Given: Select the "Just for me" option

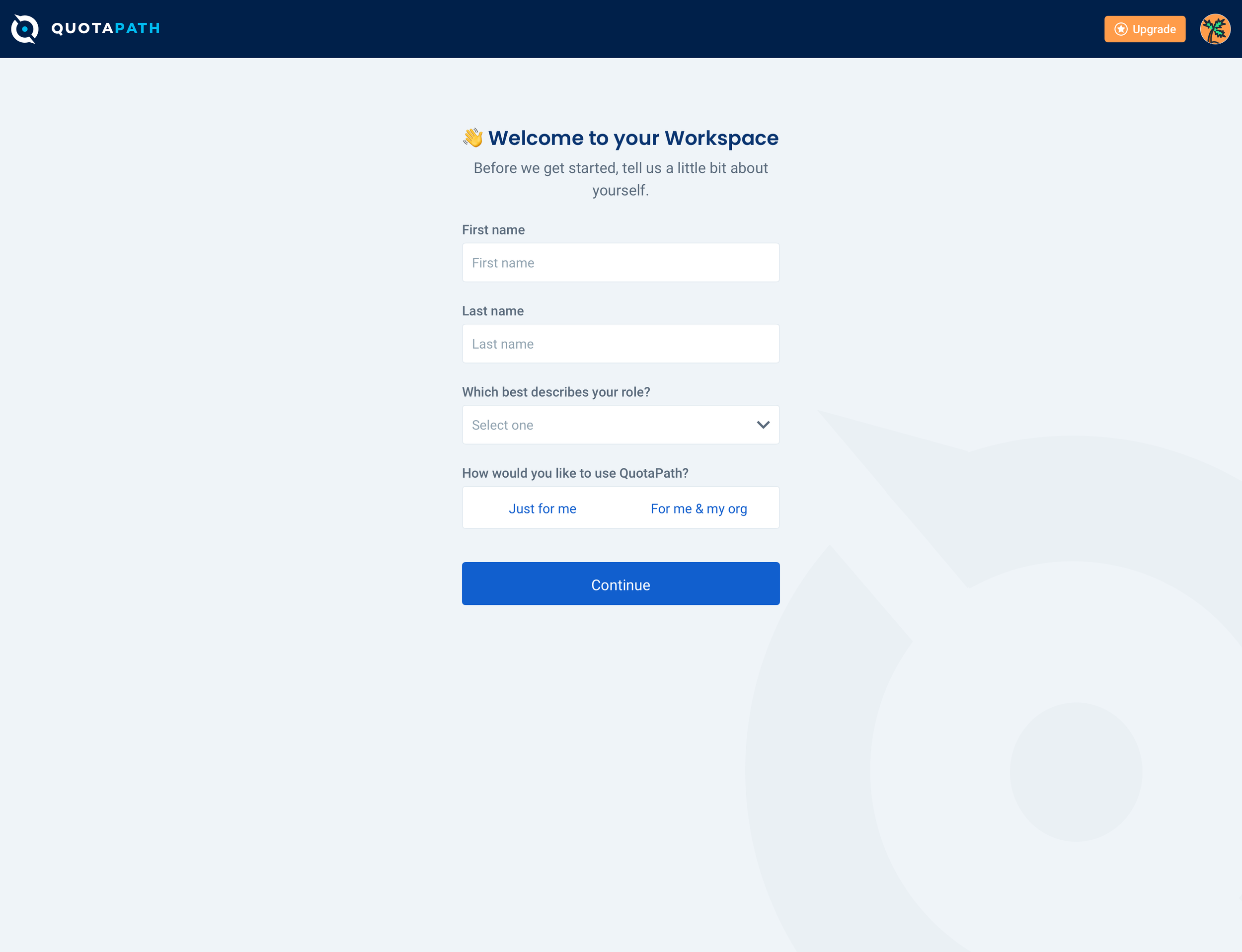Looking at the screenshot, I should click(542, 509).
